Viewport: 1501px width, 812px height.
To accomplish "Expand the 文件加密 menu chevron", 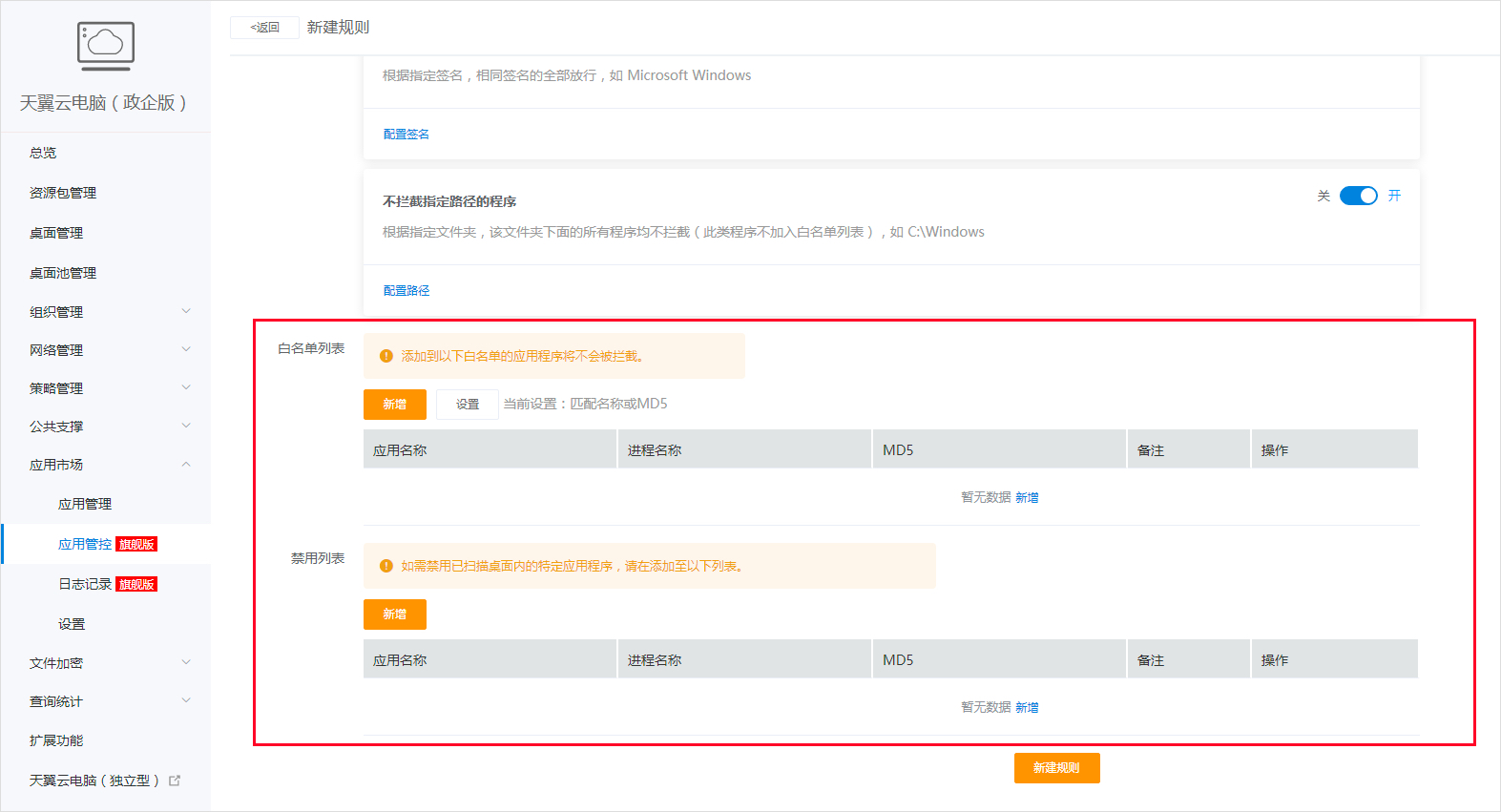I will pyautogui.click(x=186, y=662).
